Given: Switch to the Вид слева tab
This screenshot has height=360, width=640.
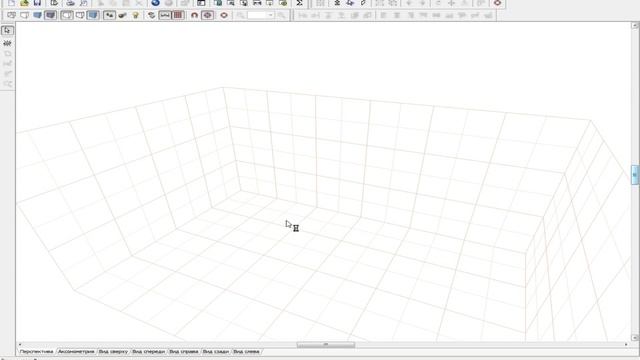Looking at the screenshot, I should click(x=246, y=351).
